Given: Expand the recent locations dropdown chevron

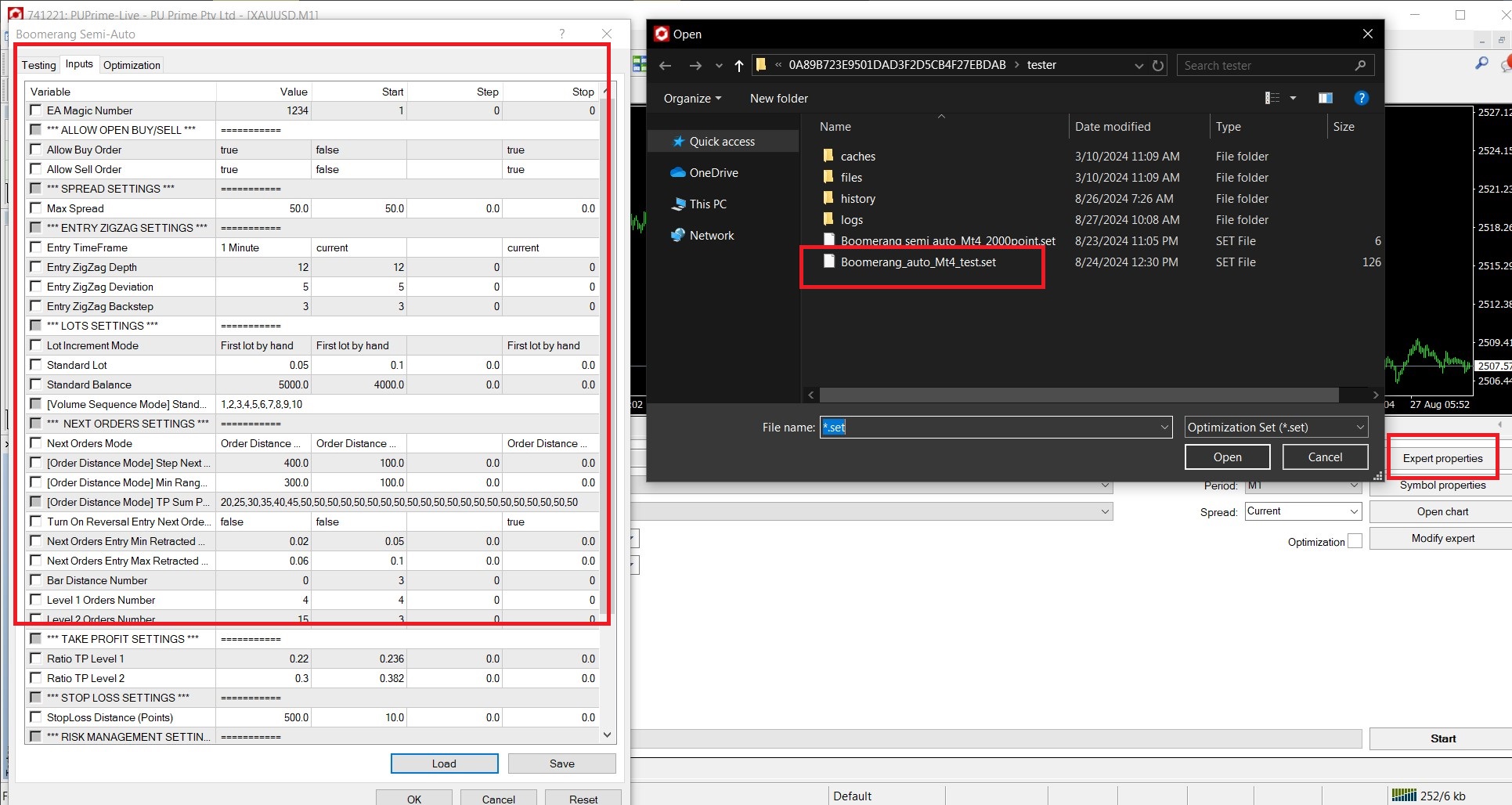Looking at the screenshot, I should point(719,66).
